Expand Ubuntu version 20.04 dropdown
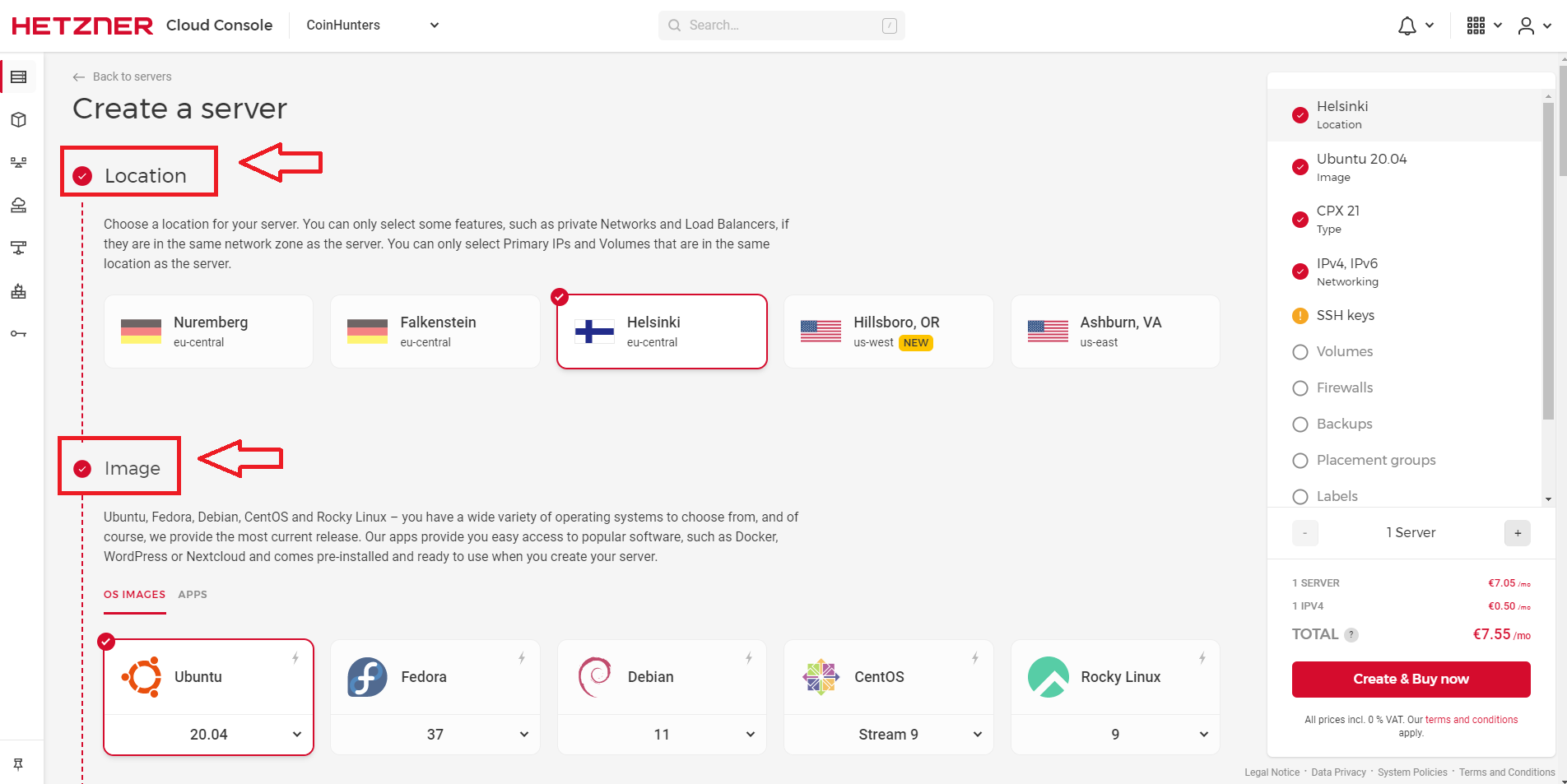 208,735
